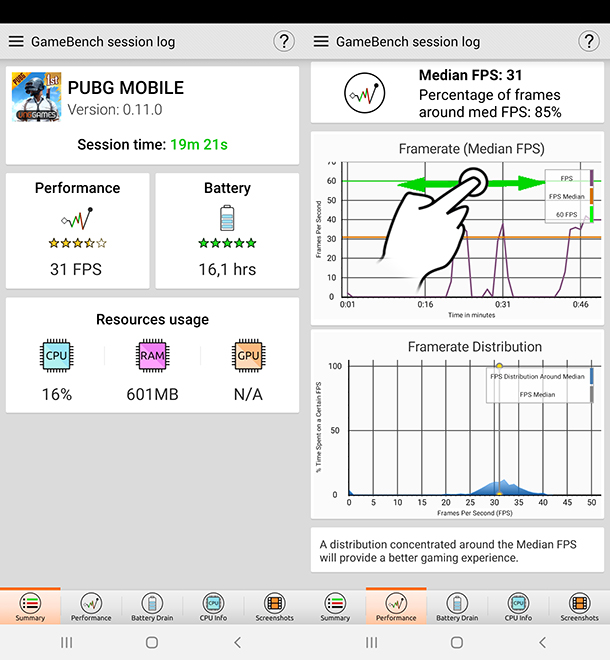This screenshot has height=660, width=610.
Task: Select Battery Drain tab in right bottom bar
Action: pos(457,607)
